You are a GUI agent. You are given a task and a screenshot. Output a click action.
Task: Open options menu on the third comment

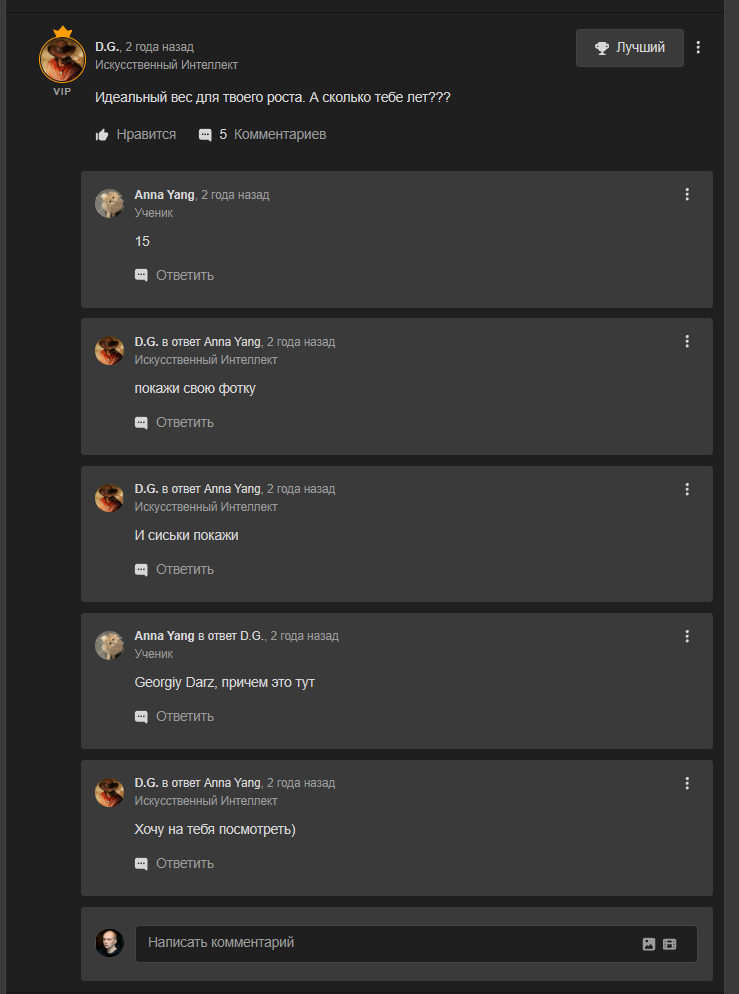687,489
